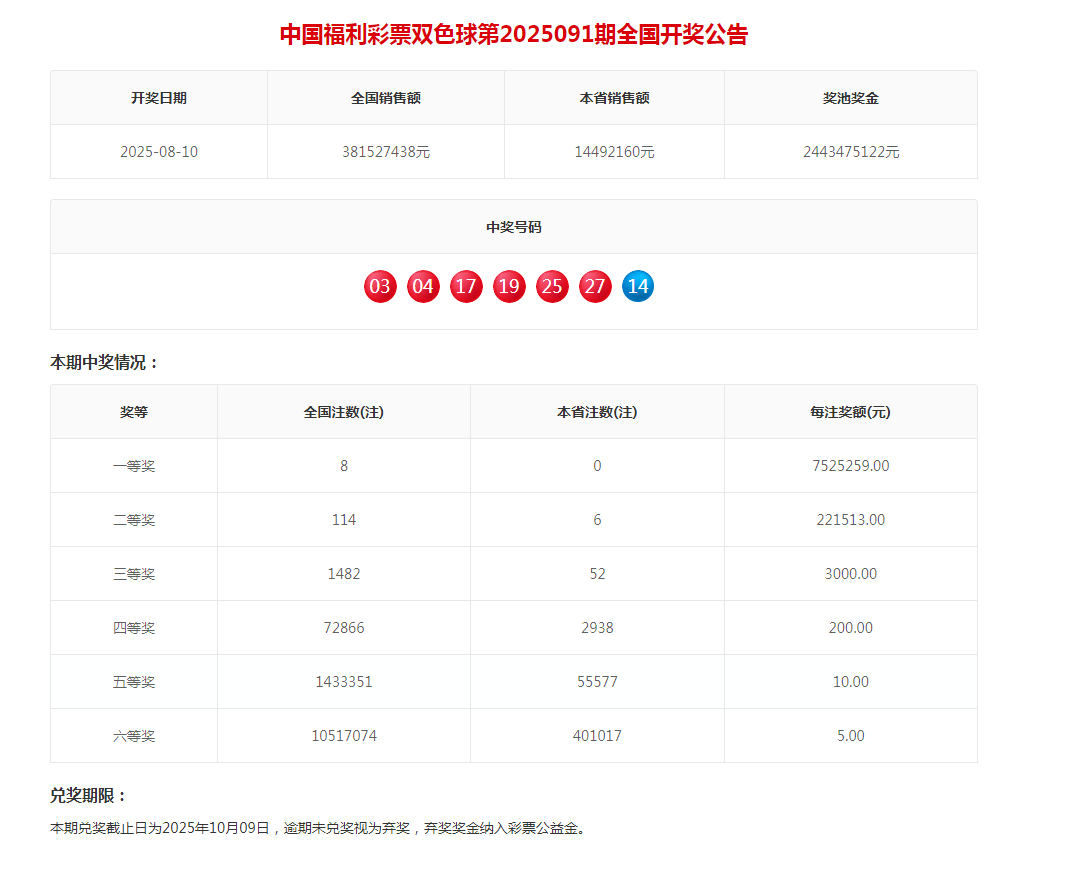Screen dimensions: 1071x886
Task: Click the 五等奖 row label
Action: pos(134,682)
